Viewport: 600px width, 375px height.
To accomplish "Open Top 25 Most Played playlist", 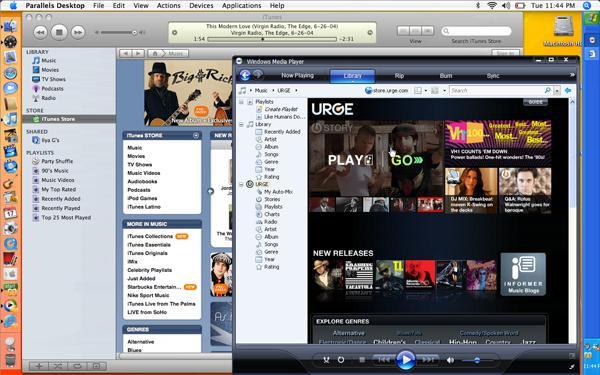I will coord(66,217).
